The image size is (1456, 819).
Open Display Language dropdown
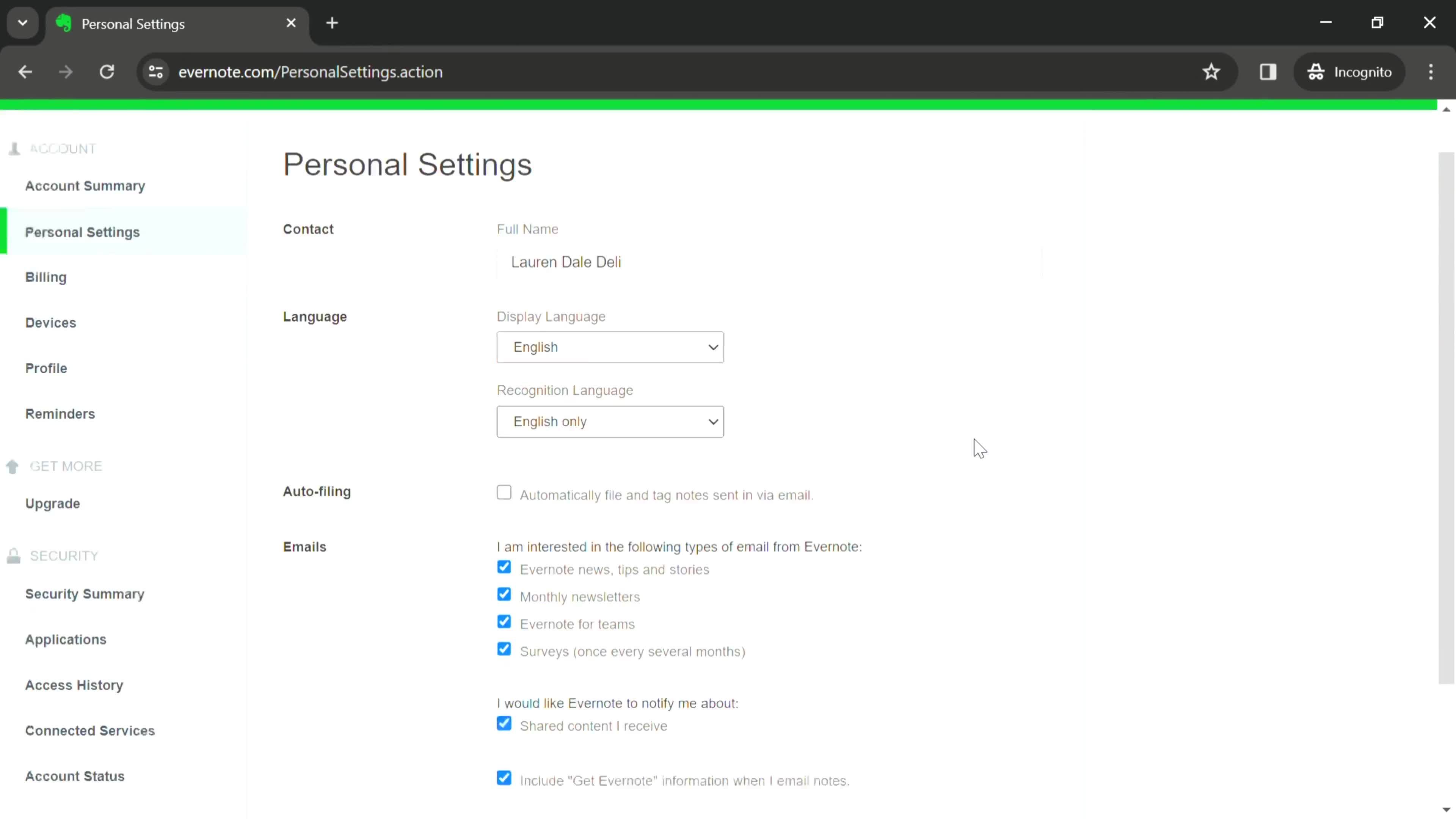(611, 347)
